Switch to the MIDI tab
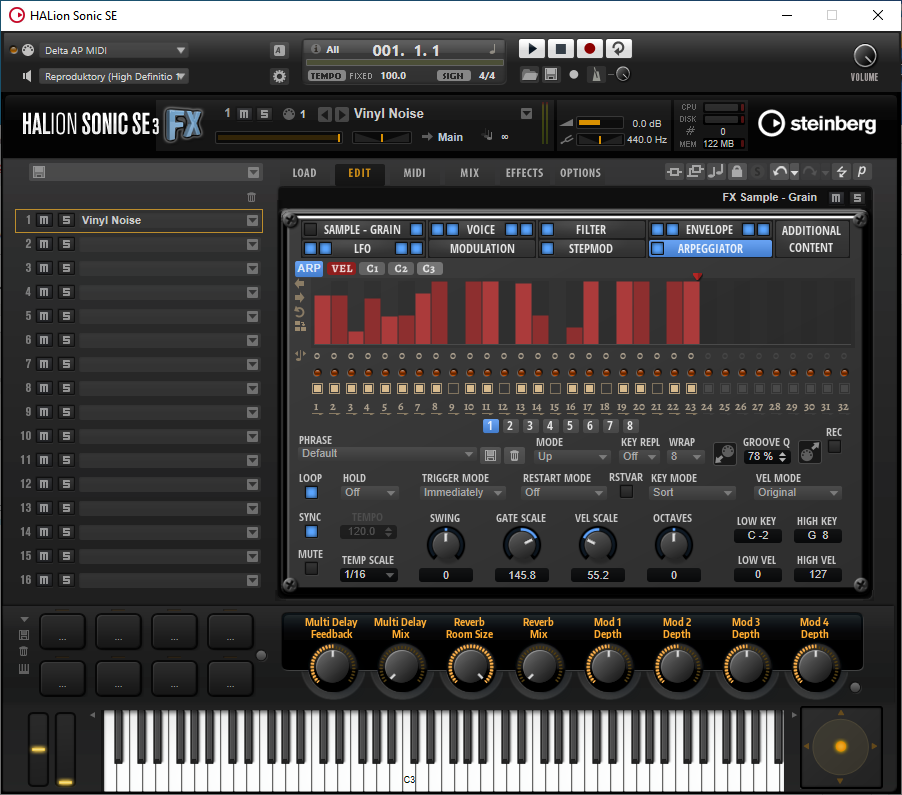This screenshot has width=902, height=795. [x=414, y=173]
